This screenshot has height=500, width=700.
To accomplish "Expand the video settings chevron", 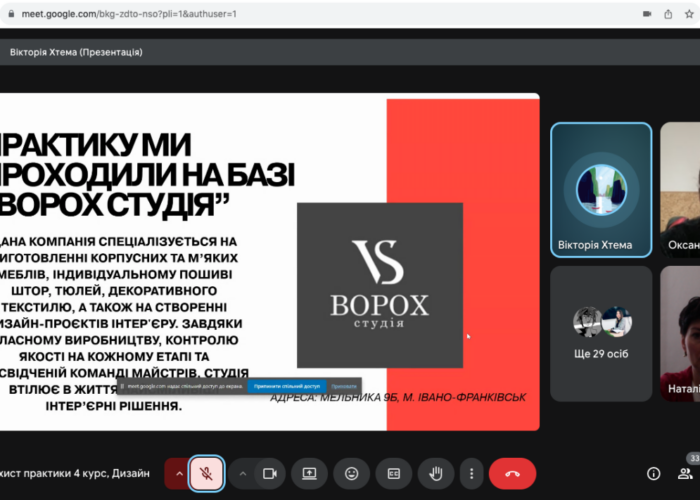I will click(243, 473).
